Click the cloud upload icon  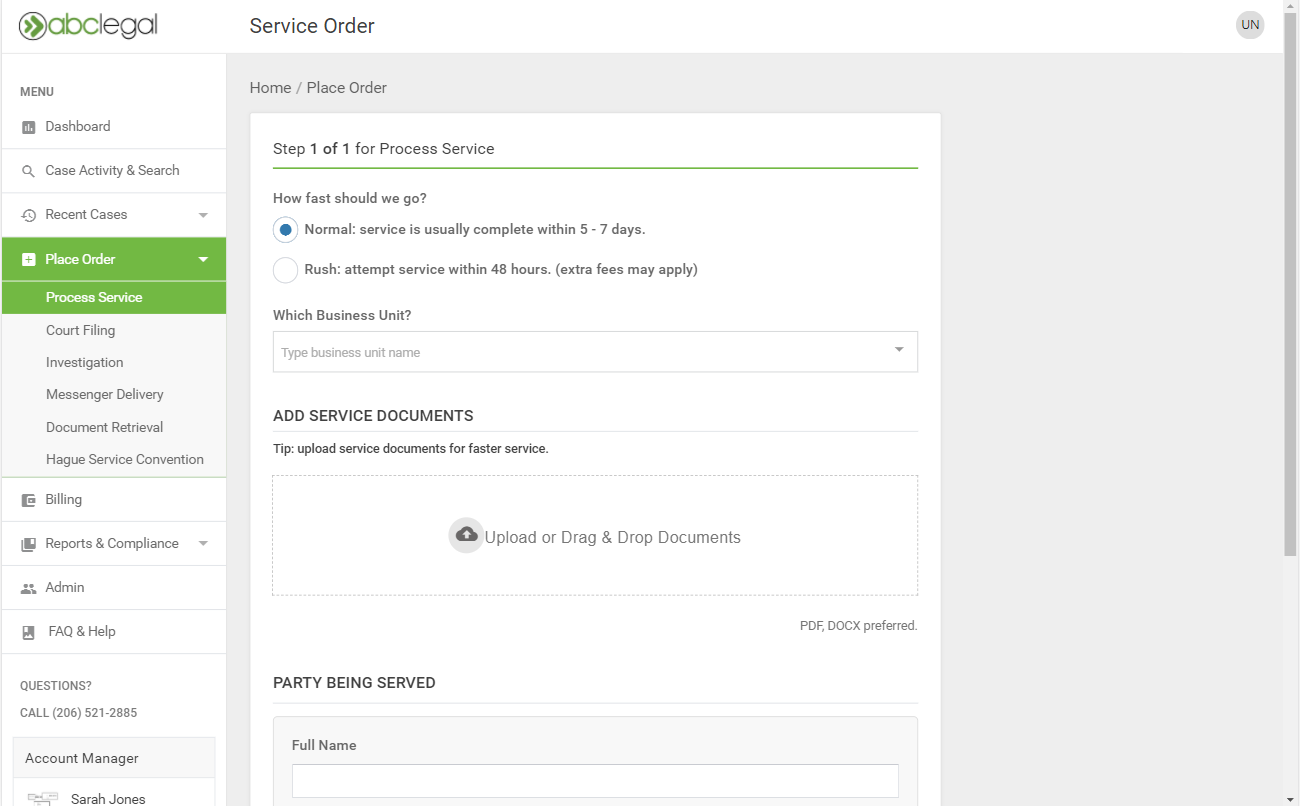click(x=466, y=536)
